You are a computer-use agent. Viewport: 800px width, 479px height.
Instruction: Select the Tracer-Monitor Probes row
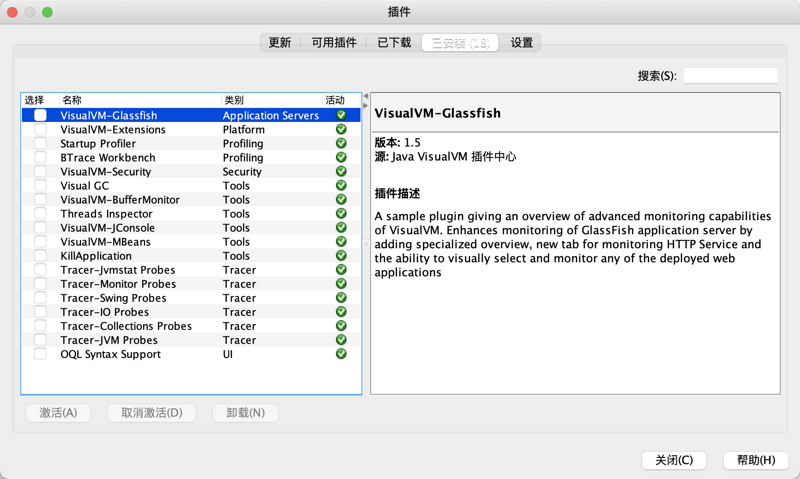[191, 284]
